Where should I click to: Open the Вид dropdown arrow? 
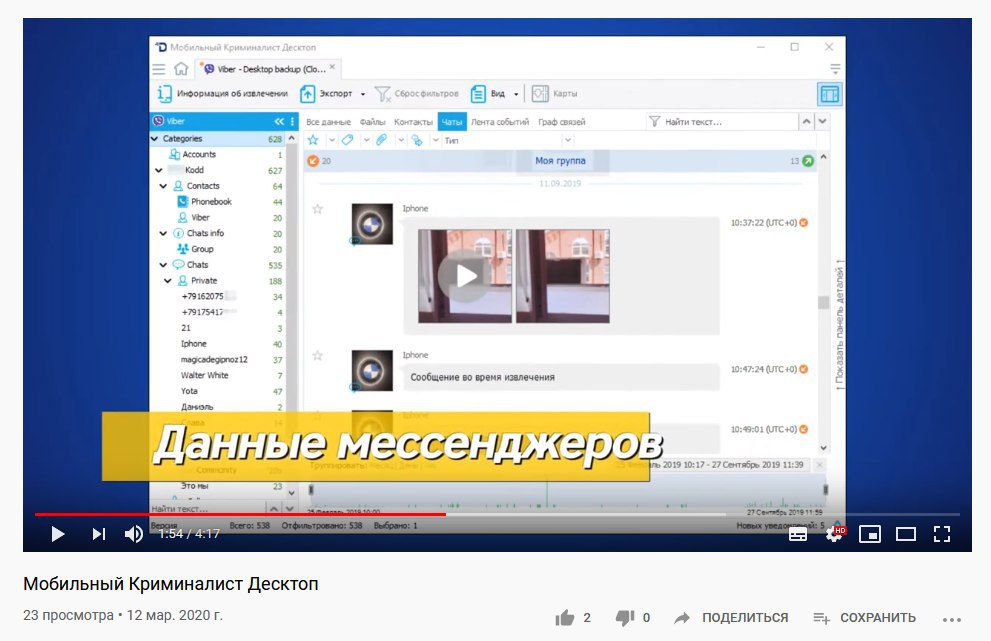point(516,94)
